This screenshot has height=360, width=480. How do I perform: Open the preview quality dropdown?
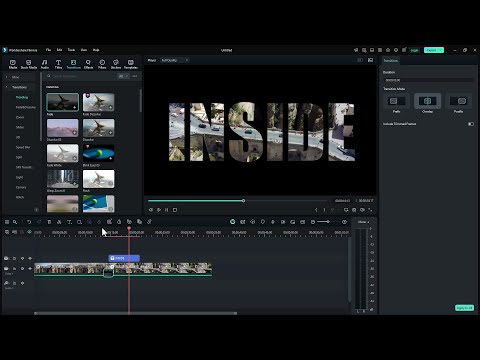point(175,60)
